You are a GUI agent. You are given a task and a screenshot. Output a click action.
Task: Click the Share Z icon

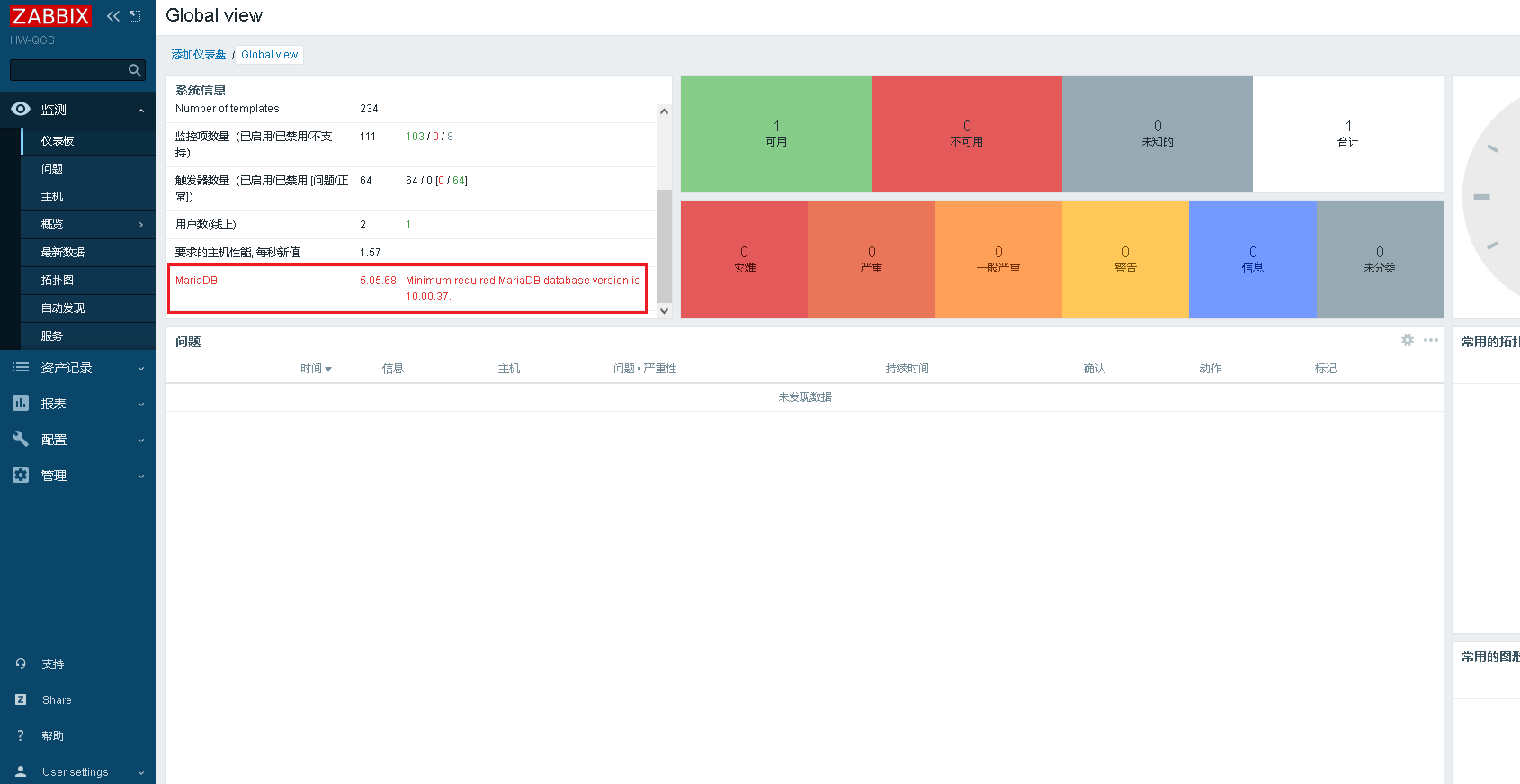click(x=21, y=699)
